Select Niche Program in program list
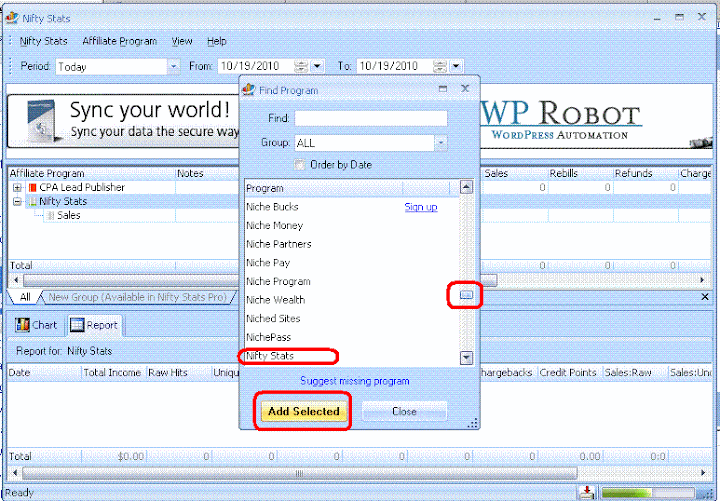Viewport: 720px width, 501px height. tap(278, 281)
